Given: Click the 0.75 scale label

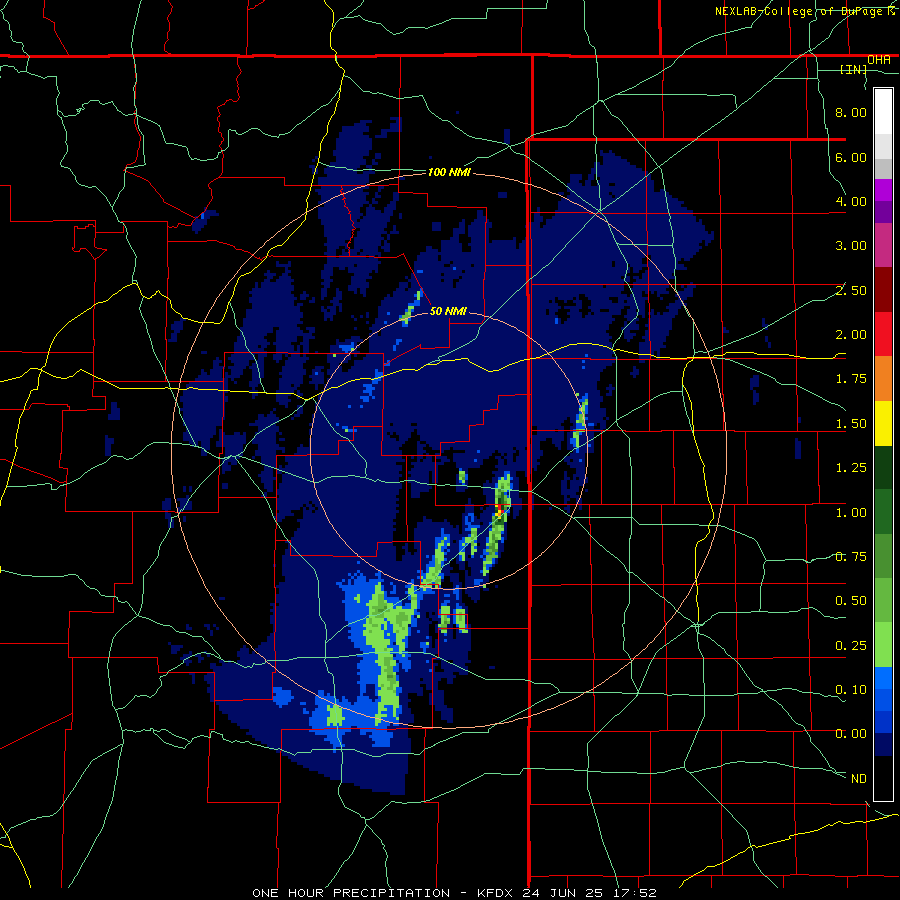Looking at the screenshot, I should point(851,557).
